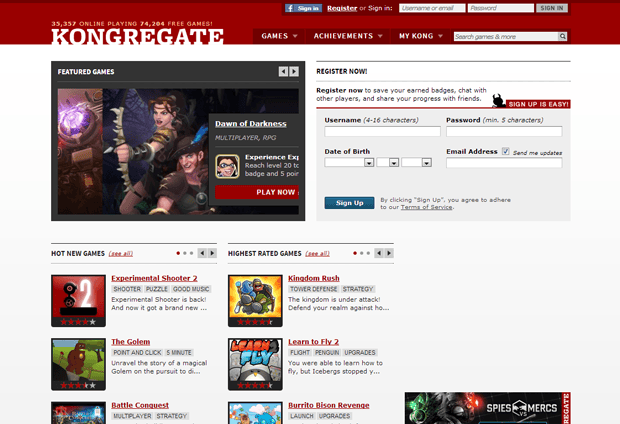Open Battle Conquest game thumbnail
620x424 pixels.
coord(78,413)
